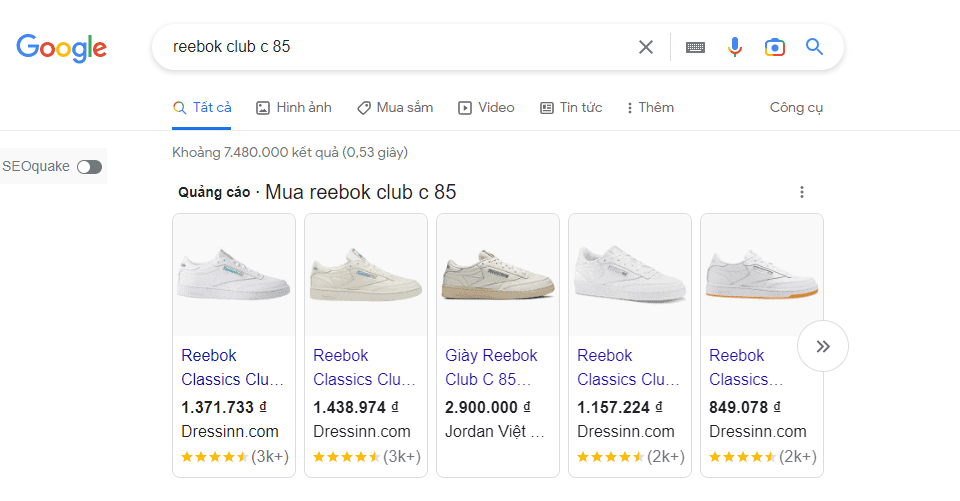Click the price 1.371.733 đ
This screenshot has height=501, width=960.
coord(224,407)
